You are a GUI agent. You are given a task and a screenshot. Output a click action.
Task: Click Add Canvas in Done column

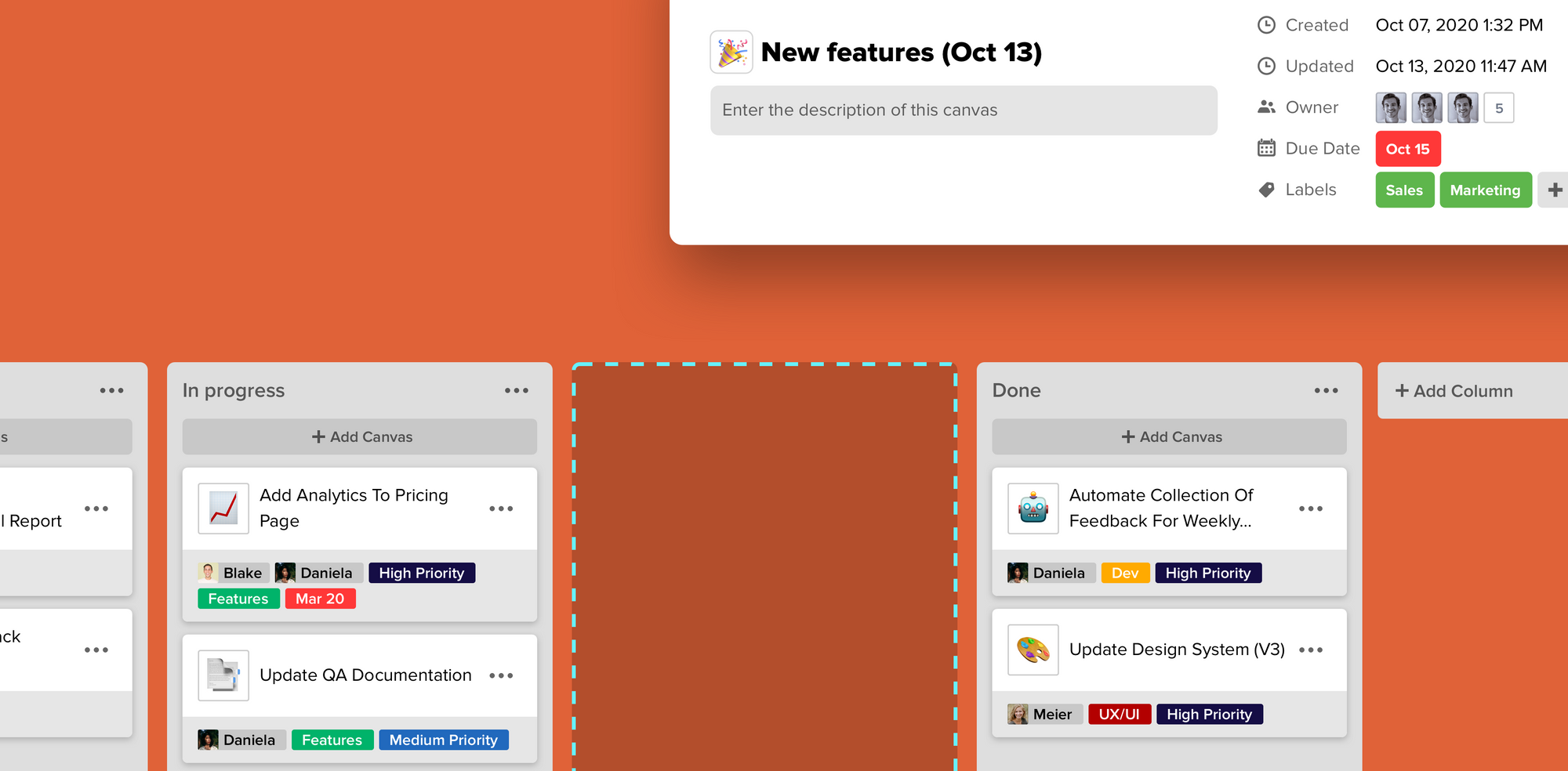point(1169,436)
